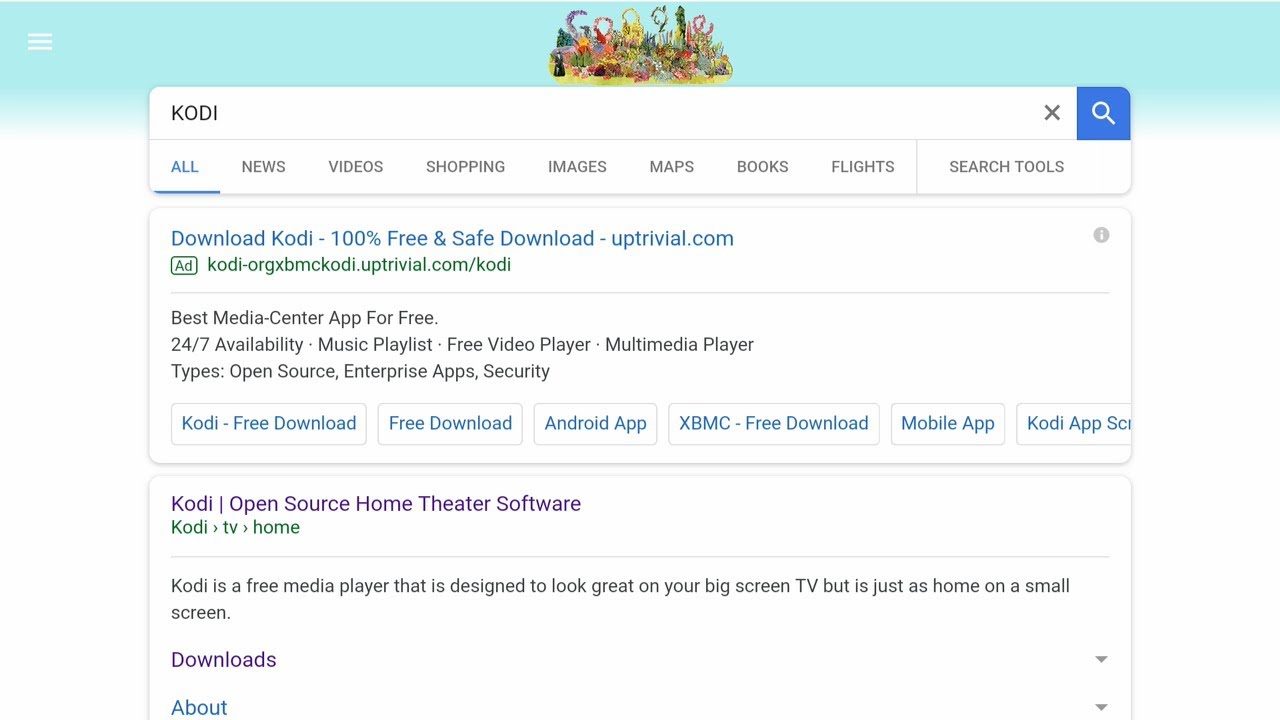The height and width of the screenshot is (720, 1280).
Task: Click the blue magnifier search button
Action: coord(1103,113)
